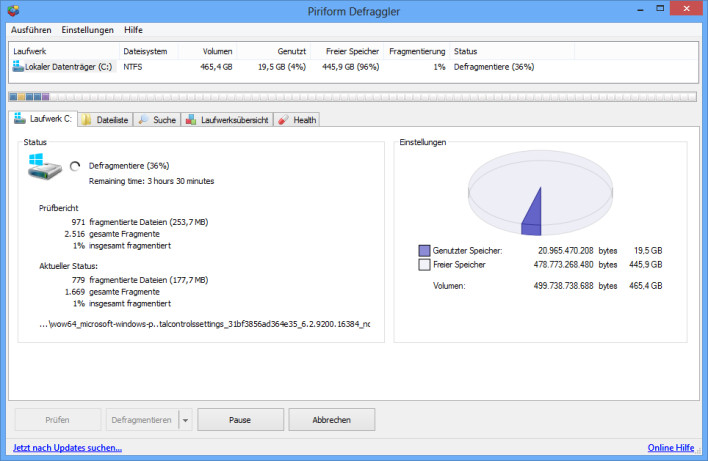Screen dimensions: 708x461
Task: Sort by the Laufwerk column header
Action: 64,51
